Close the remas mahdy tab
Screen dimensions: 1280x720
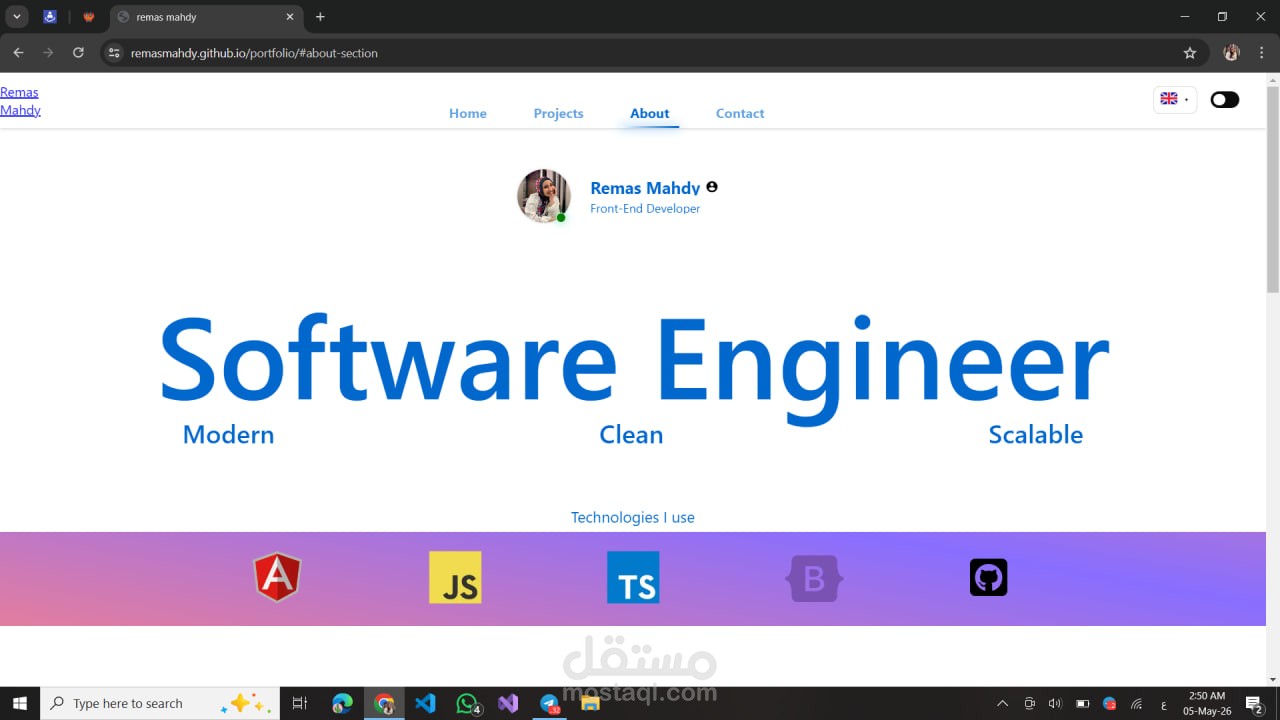coord(290,17)
